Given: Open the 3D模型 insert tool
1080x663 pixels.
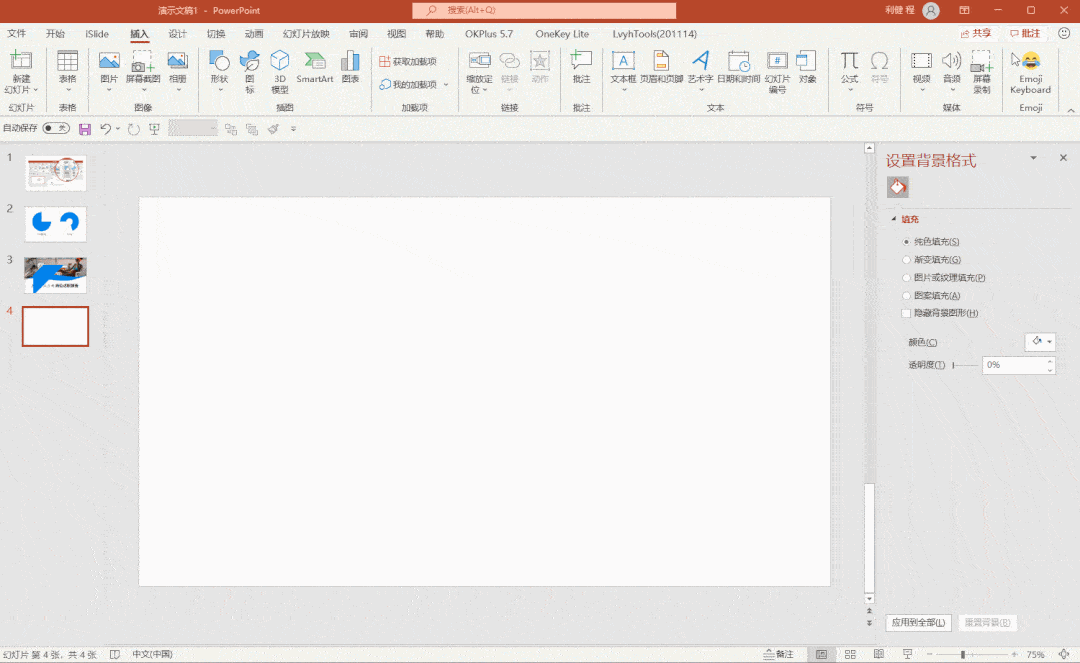Looking at the screenshot, I should coord(280,72).
